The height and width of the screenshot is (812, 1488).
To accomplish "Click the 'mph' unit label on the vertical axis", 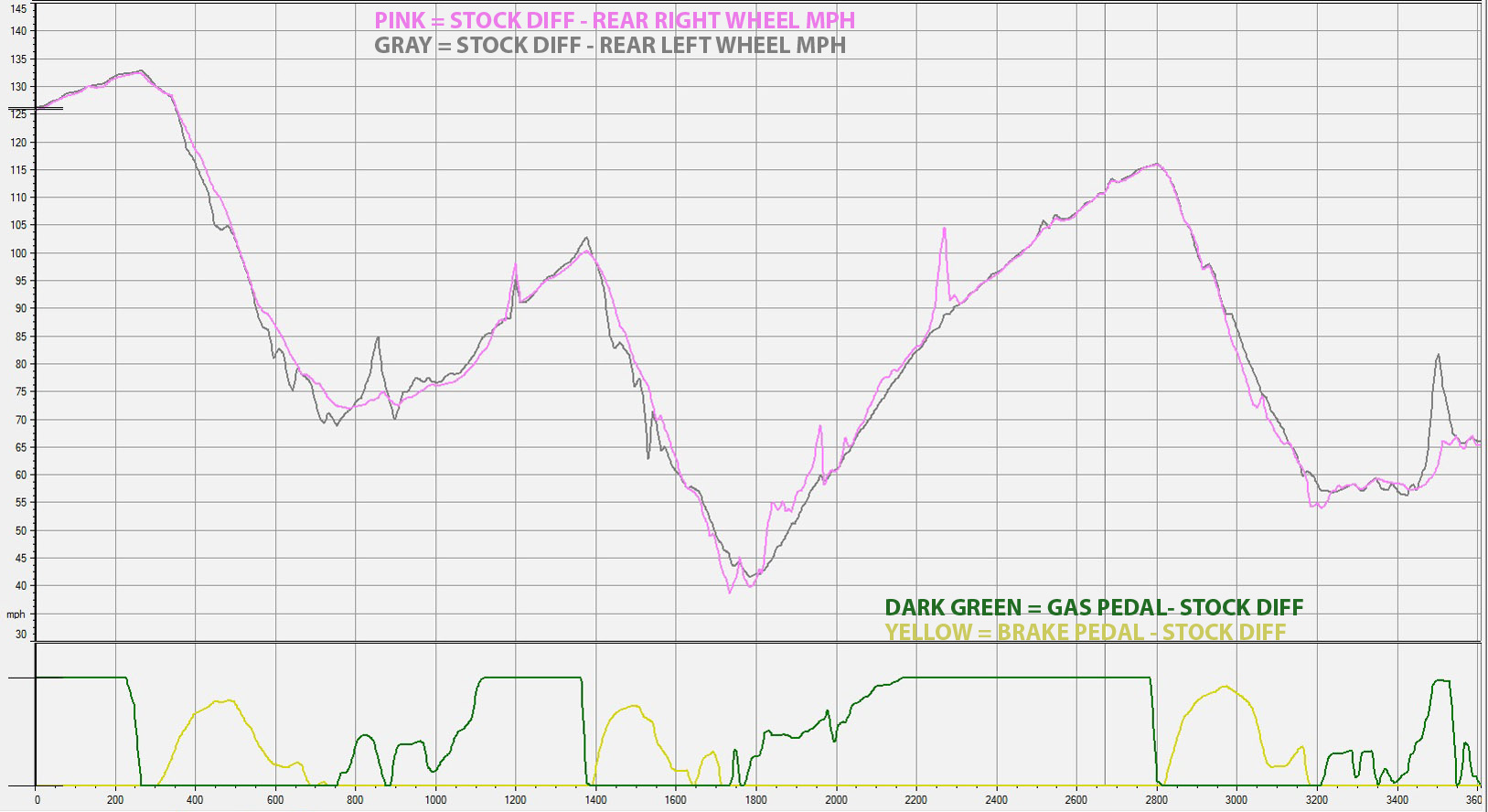I will click(x=16, y=614).
